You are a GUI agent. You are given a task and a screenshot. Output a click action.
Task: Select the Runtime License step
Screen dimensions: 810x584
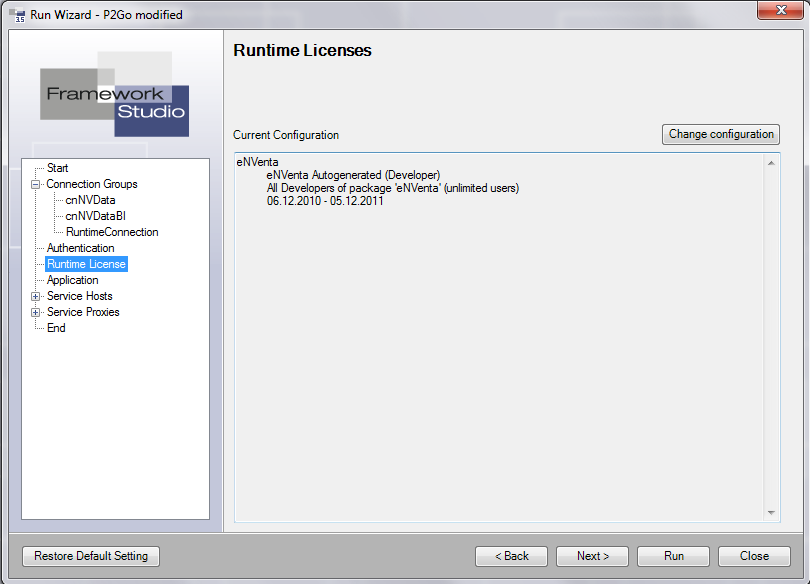click(x=86, y=264)
